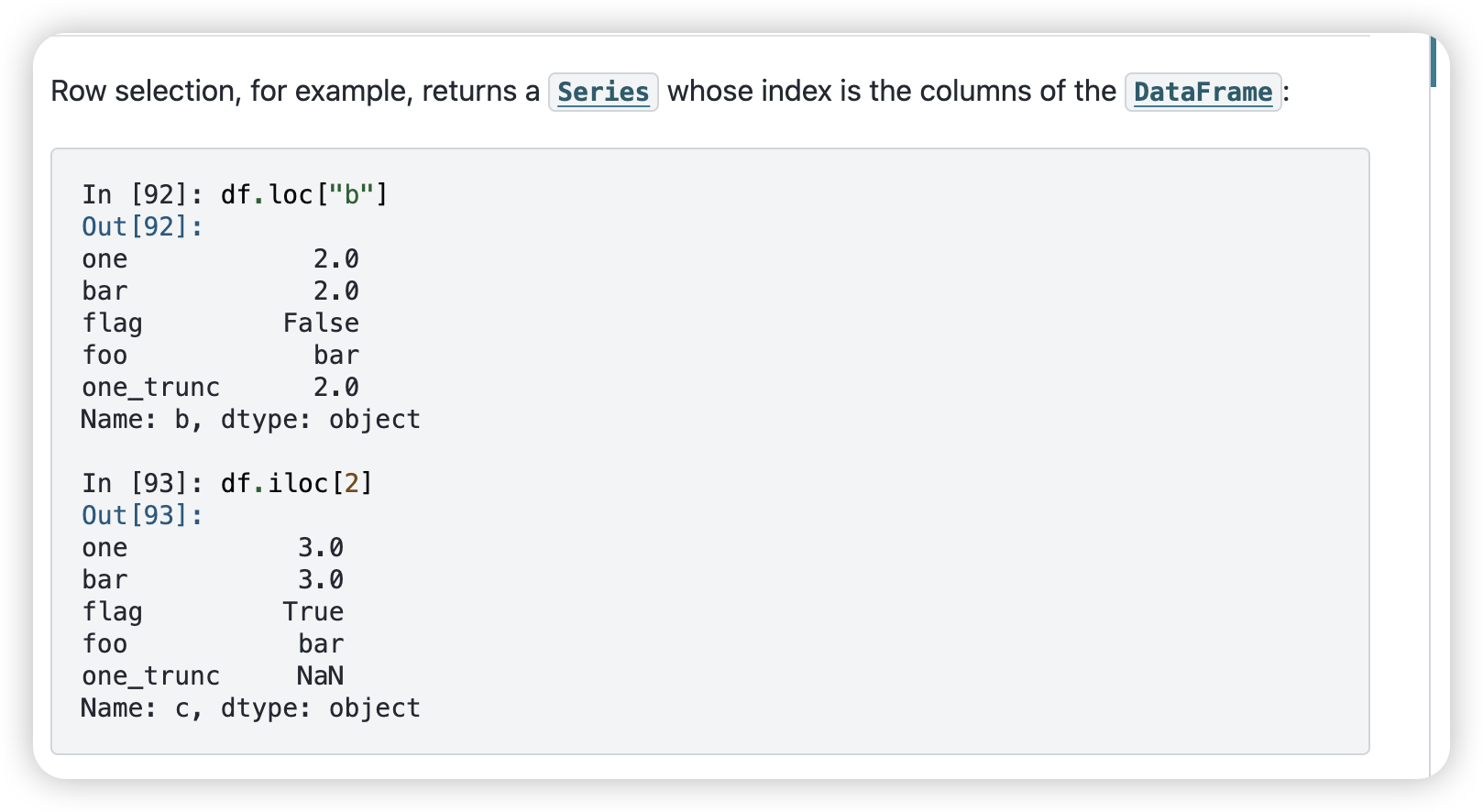Open the Series documentation link
This screenshot has height=812, width=1483.
[x=603, y=92]
